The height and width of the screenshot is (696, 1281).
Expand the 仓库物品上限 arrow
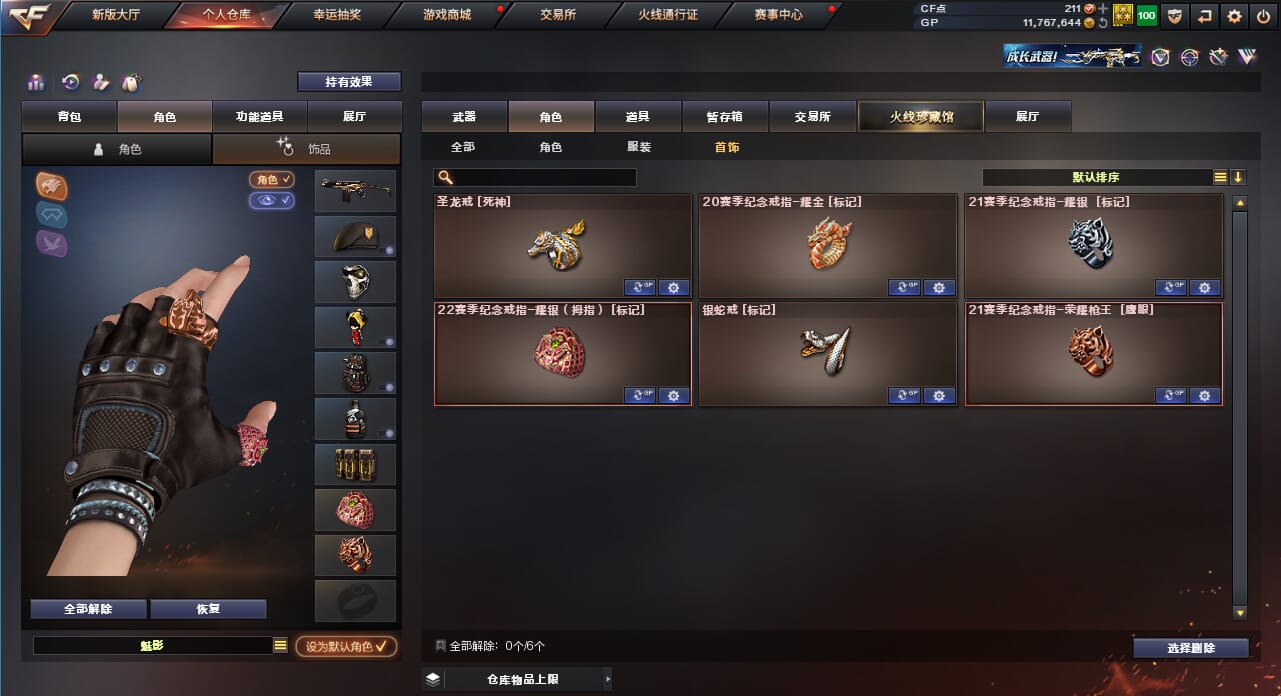[607, 680]
